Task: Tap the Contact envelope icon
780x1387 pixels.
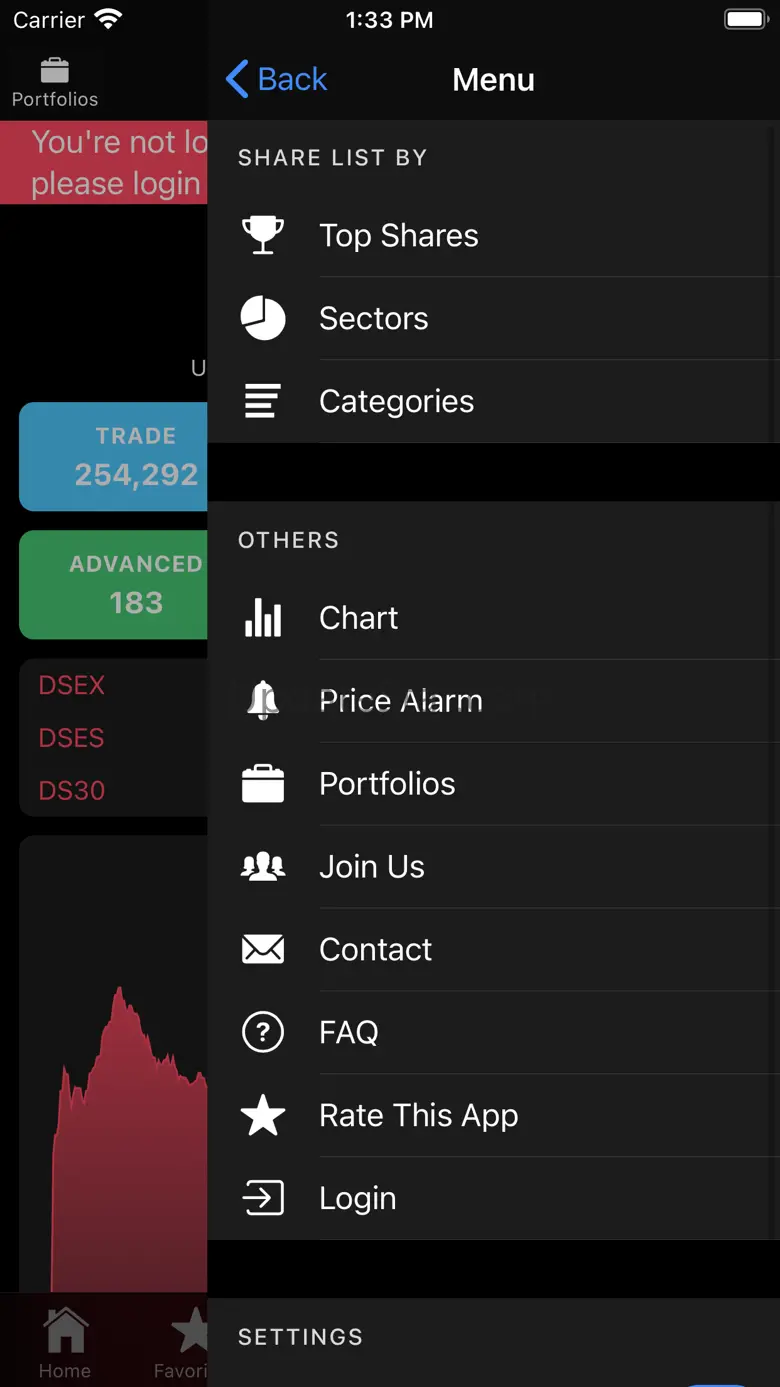Action: coord(263,949)
